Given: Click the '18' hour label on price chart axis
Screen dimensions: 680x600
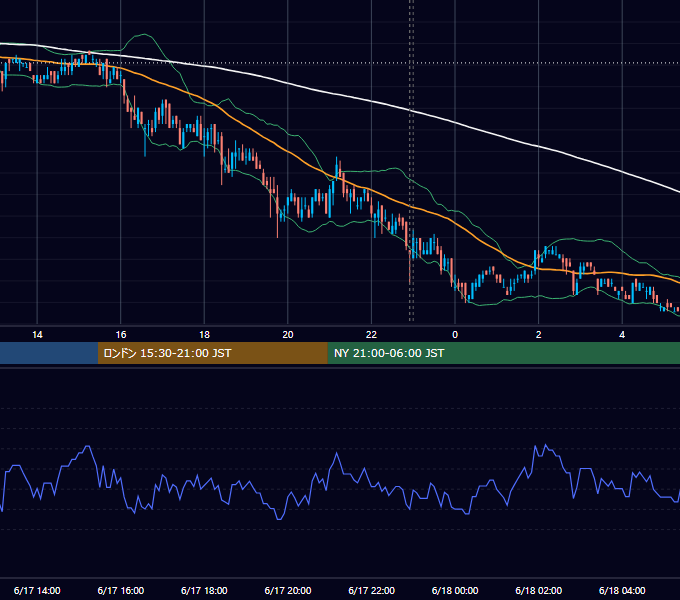Looking at the screenshot, I should coord(204,335).
